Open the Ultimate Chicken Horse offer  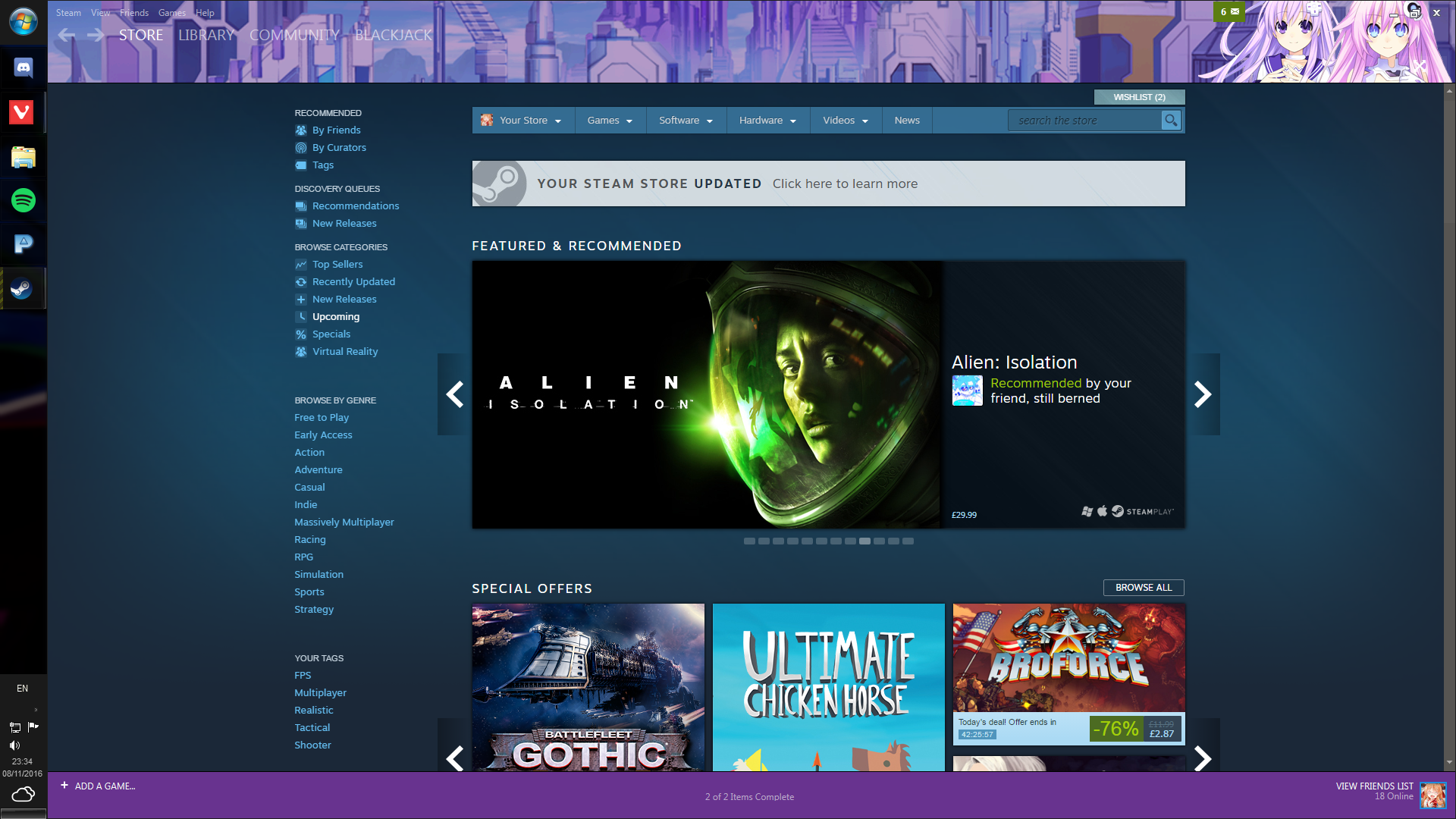click(x=829, y=687)
